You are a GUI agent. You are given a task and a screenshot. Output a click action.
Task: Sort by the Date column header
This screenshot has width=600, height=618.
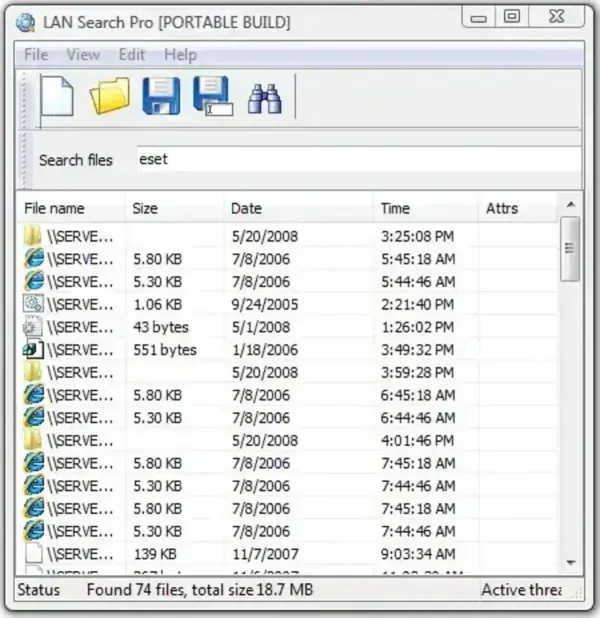click(x=298, y=208)
